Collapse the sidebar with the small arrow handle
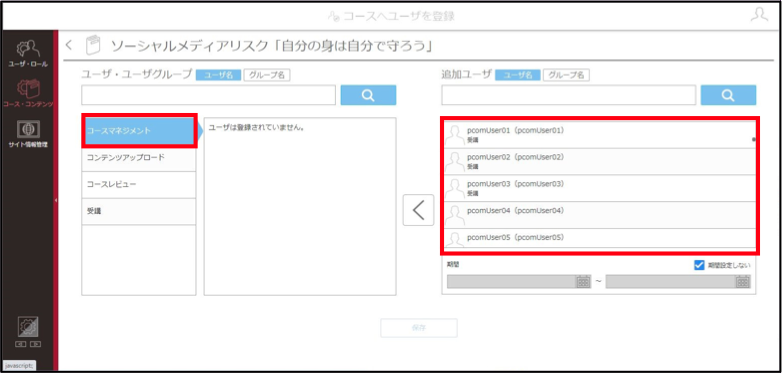The image size is (782, 373). [56, 200]
